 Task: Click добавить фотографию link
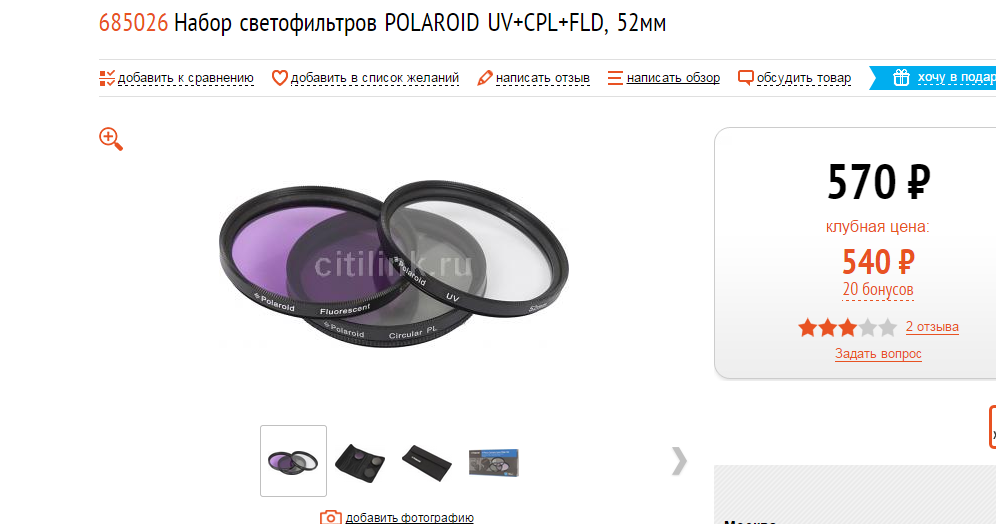pos(410,518)
